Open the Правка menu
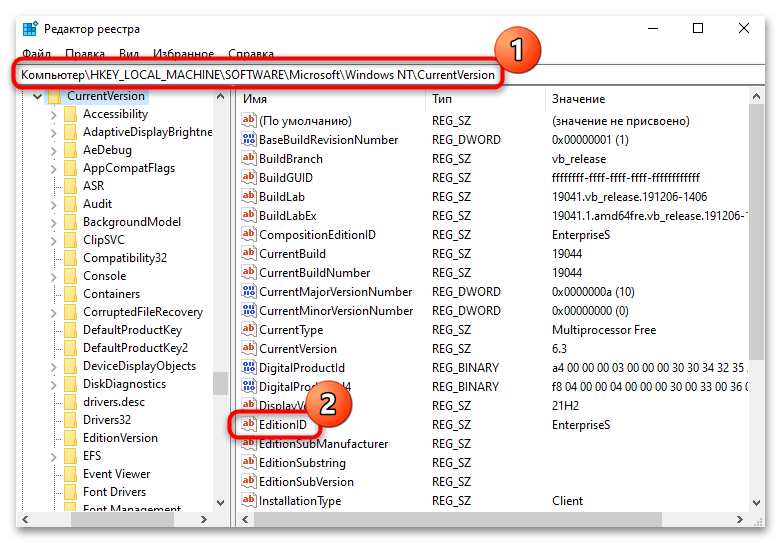 pos(85,53)
